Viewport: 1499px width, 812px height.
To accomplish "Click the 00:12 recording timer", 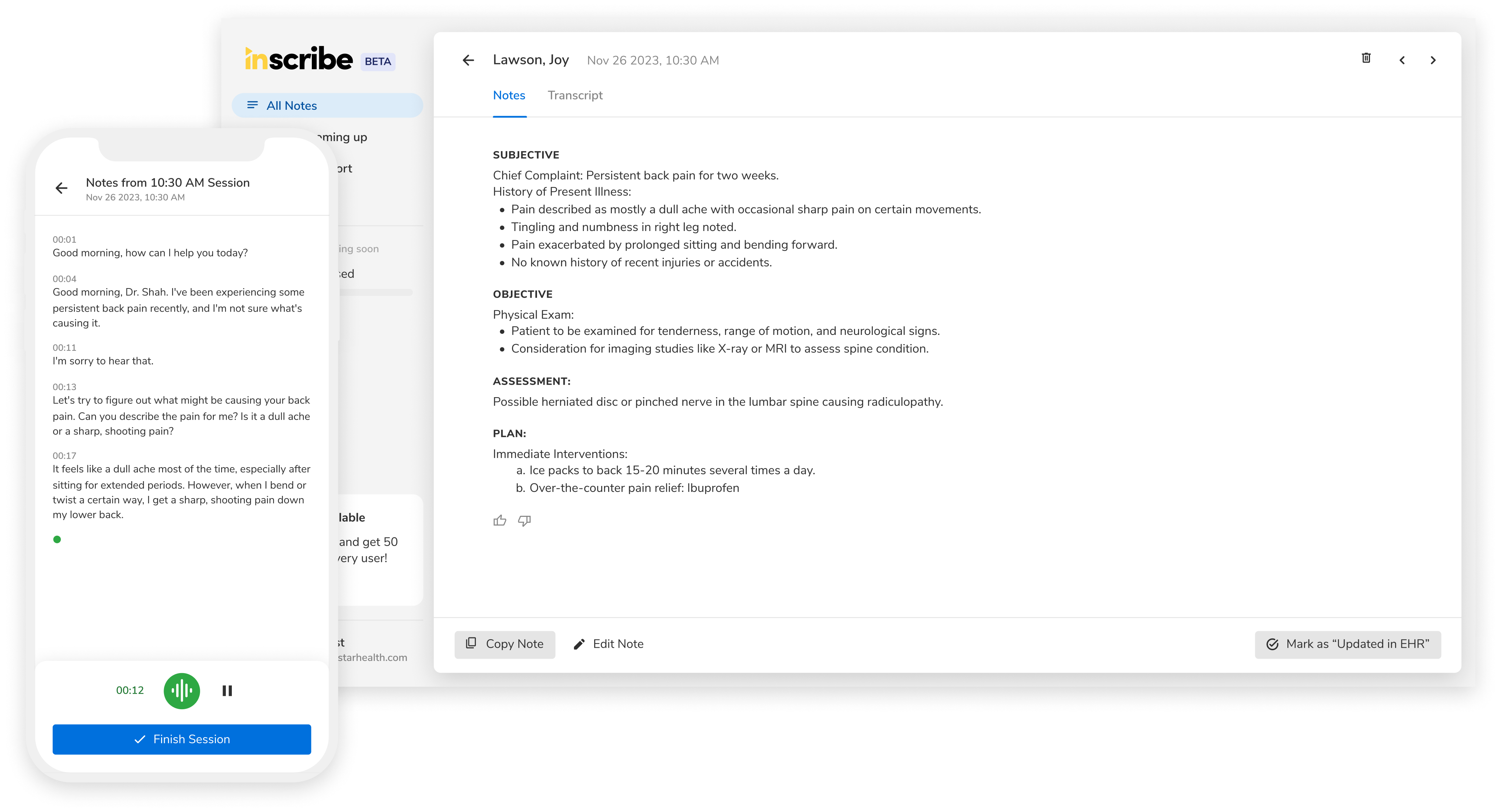I will pyautogui.click(x=130, y=691).
